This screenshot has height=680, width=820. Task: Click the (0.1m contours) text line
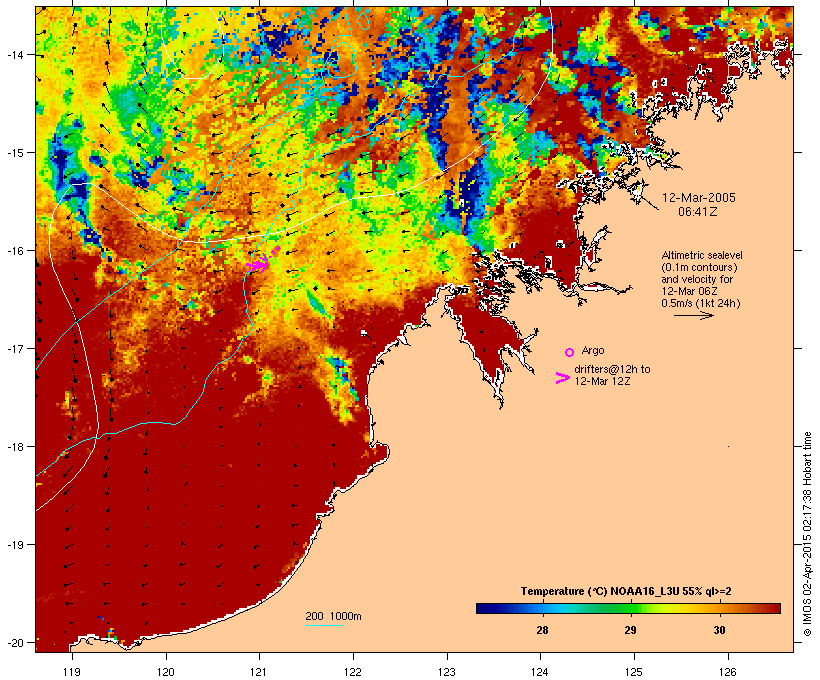[700, 267]
